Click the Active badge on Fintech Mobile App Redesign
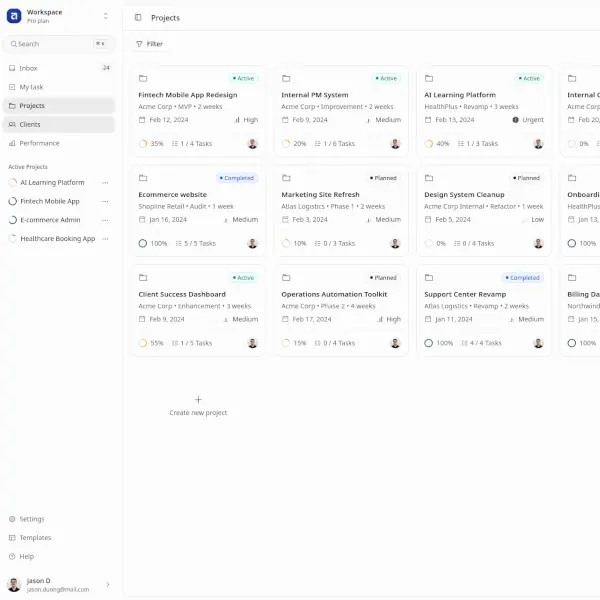Viewport: 600px width, 600px height. pos(243,78)
